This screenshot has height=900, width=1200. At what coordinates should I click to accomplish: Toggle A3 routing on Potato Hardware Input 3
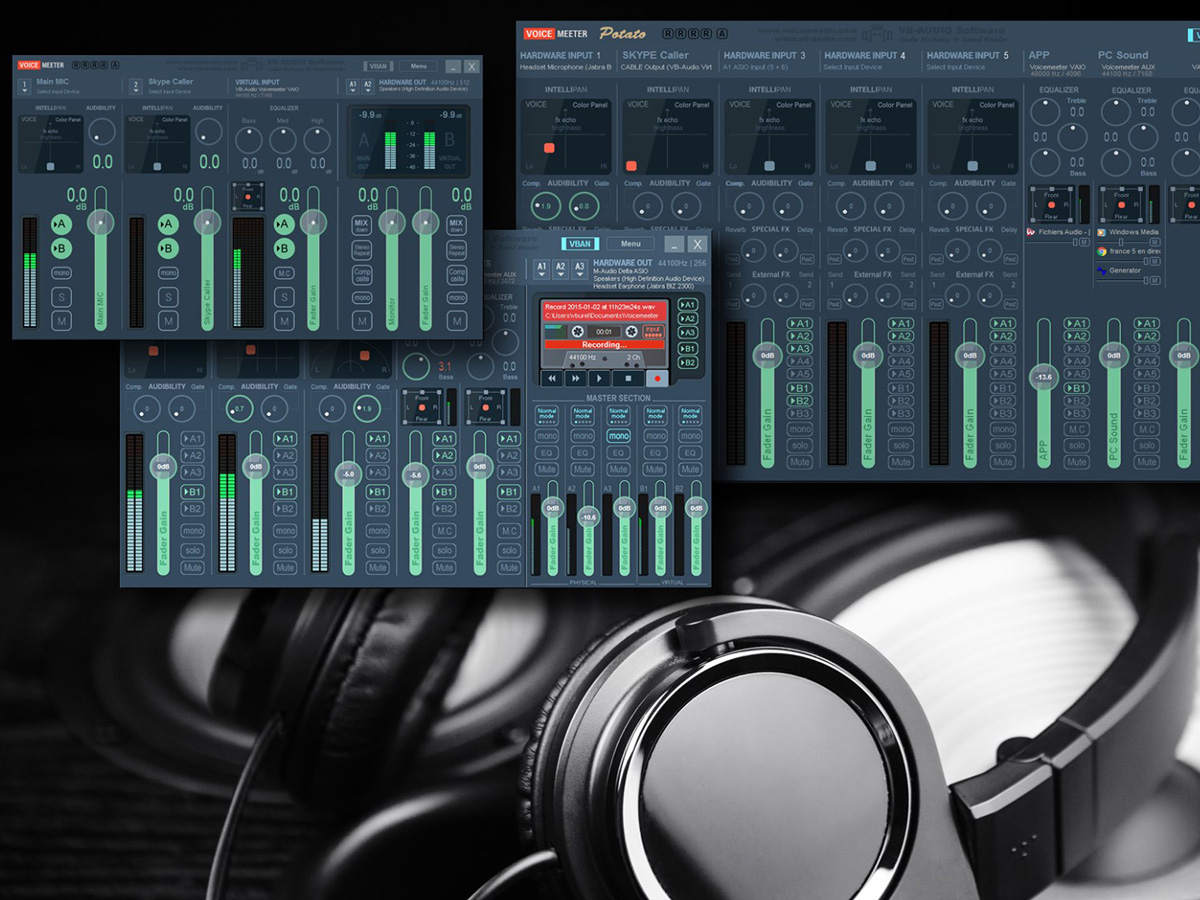[799, 349]
